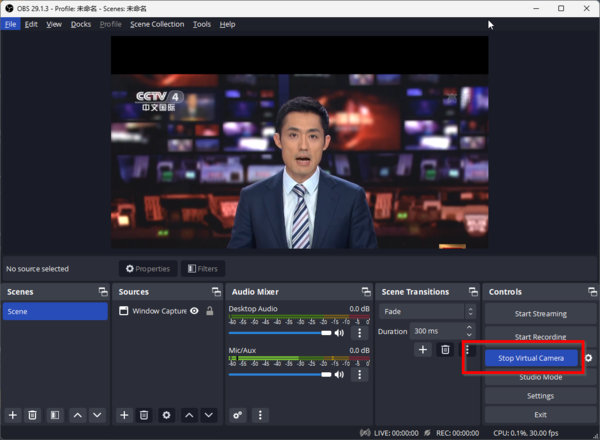The image size is (600, 440).
Task: Mute Desktop Audio speaker
Action: point(339,333)
